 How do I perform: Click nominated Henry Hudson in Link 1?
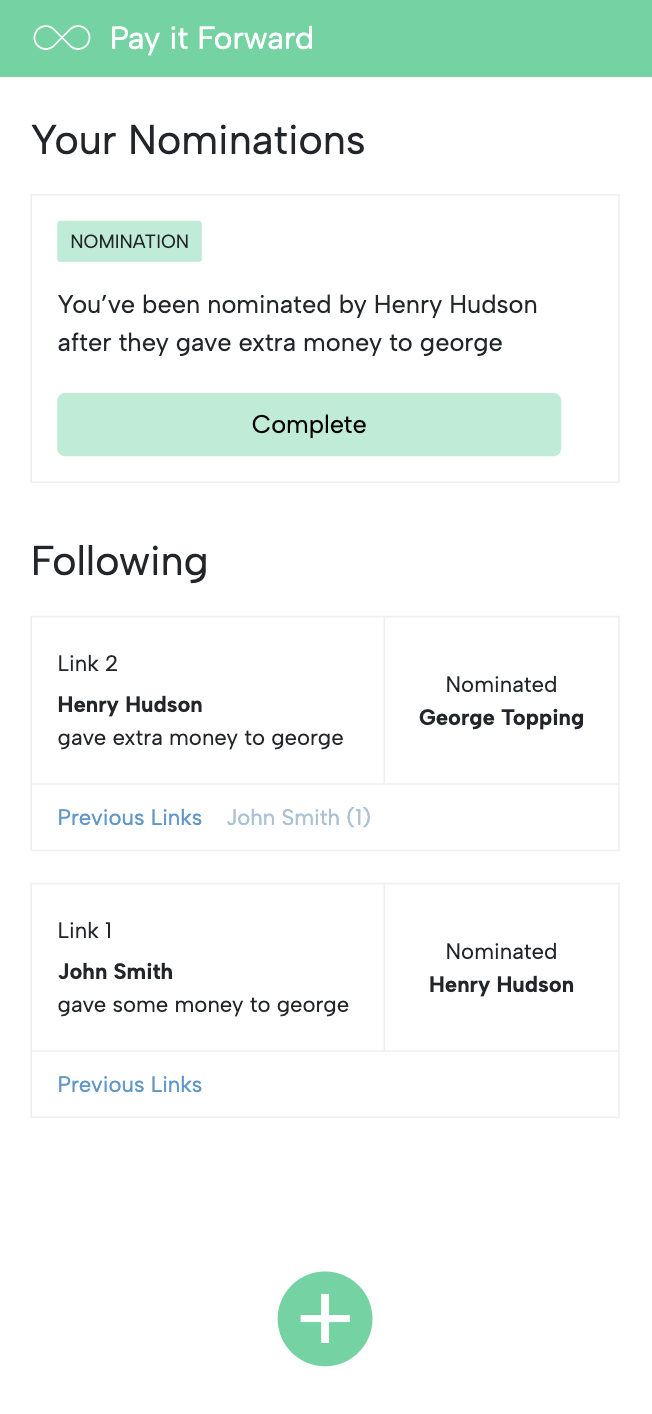click(501, 984)
